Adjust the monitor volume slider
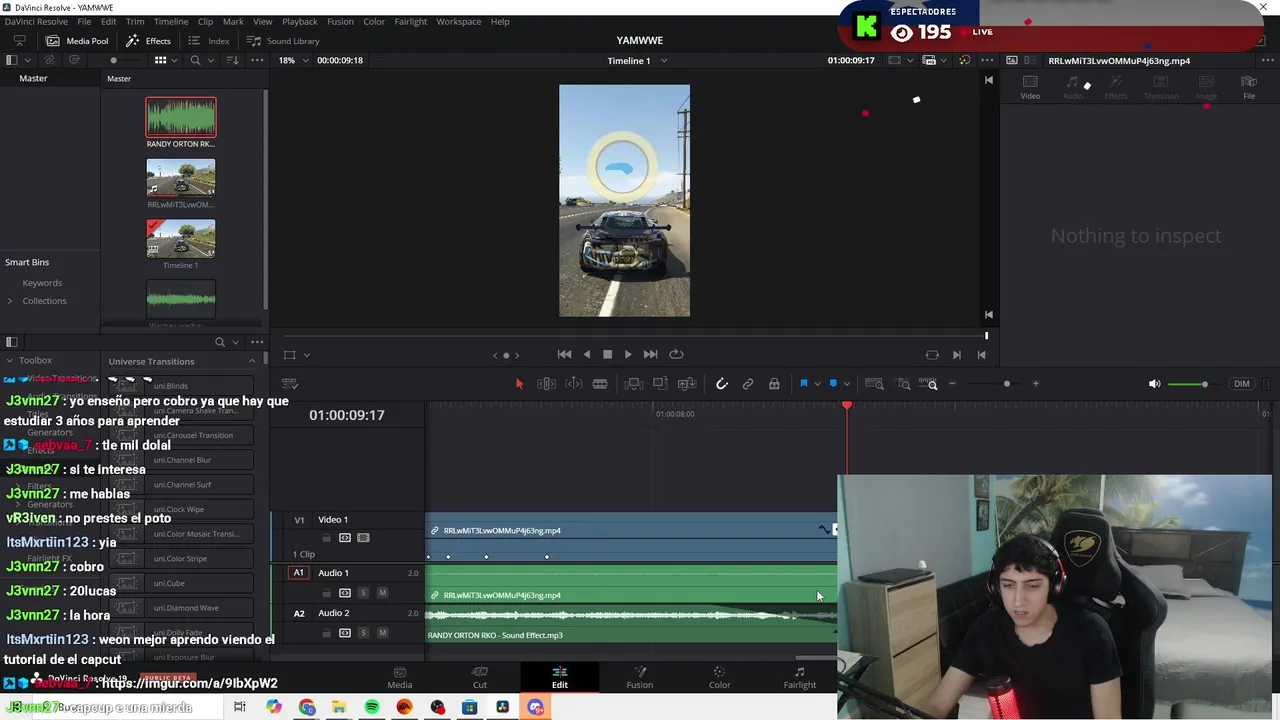 tap(1204, 384)
